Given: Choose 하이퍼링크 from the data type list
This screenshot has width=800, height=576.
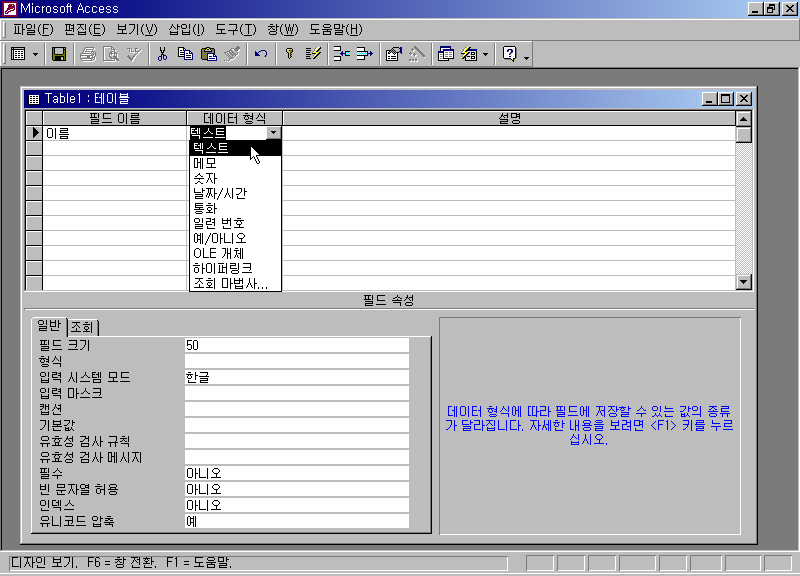Looking at the screenshot, I should [235, 268].
